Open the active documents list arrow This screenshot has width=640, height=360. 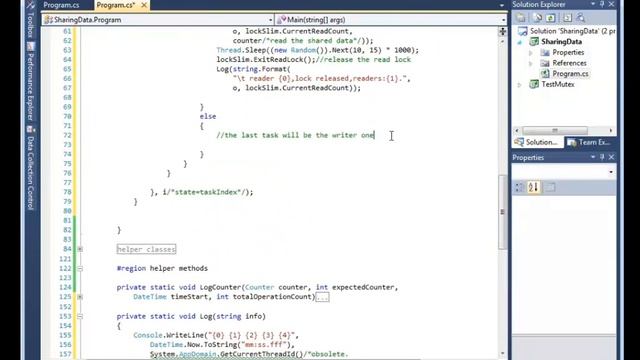[x=502, y=5]
